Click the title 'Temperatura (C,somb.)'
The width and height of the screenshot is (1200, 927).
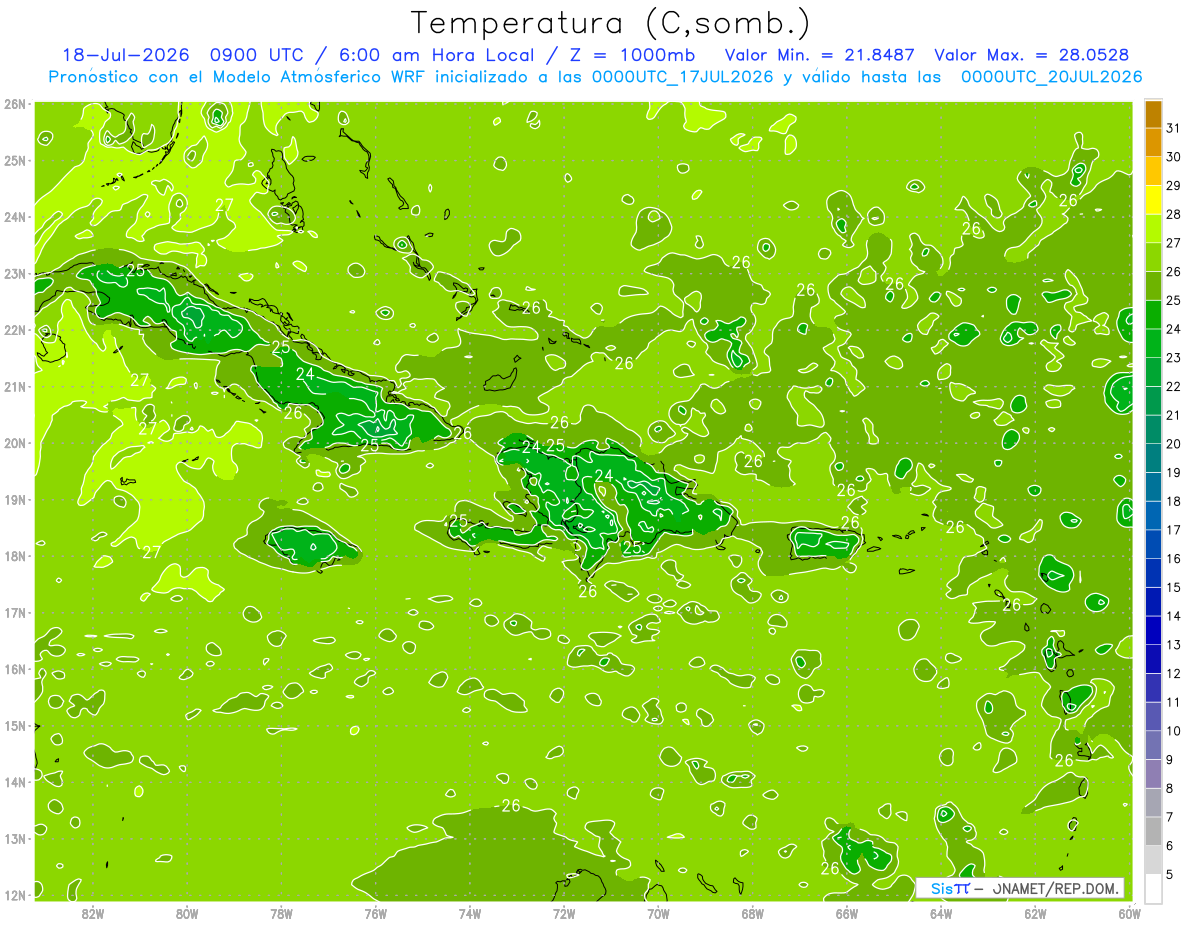click(x=611, y=23)
